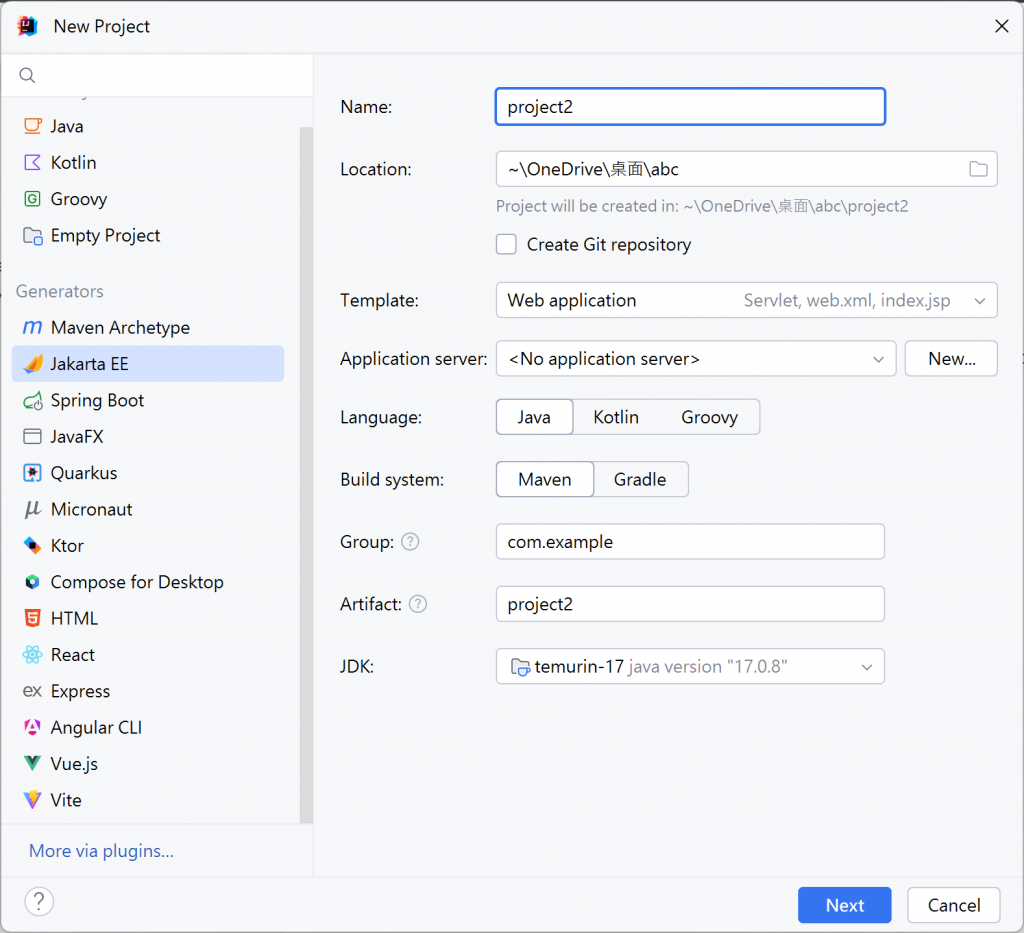
Task: Select Gradle as build system
Action: [x=640, y=480]
